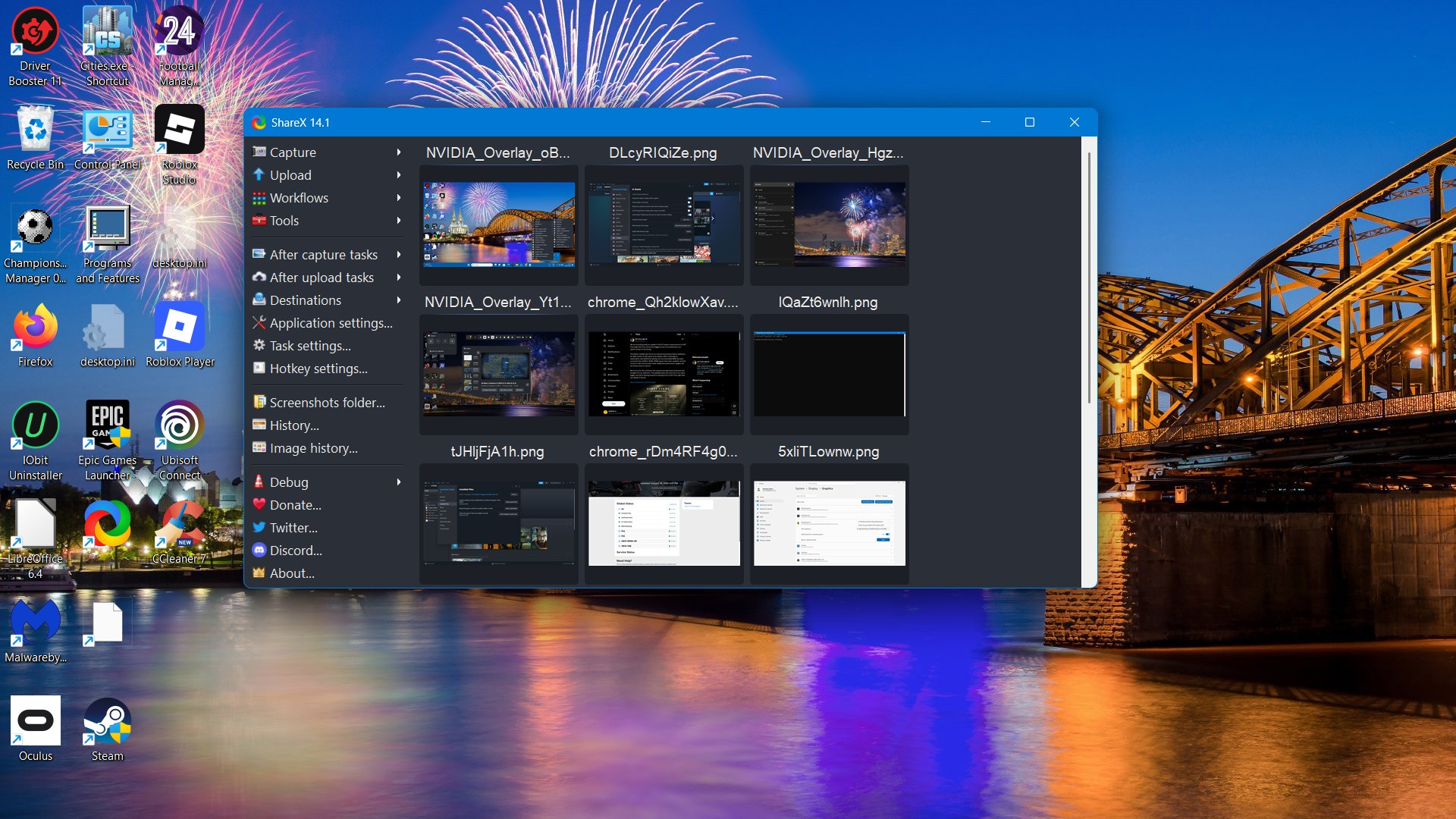This screenshot has width=1456, height=819.
Task: Open Hotkey settings...
Action: pyautogui.click(x=318, y=369)
